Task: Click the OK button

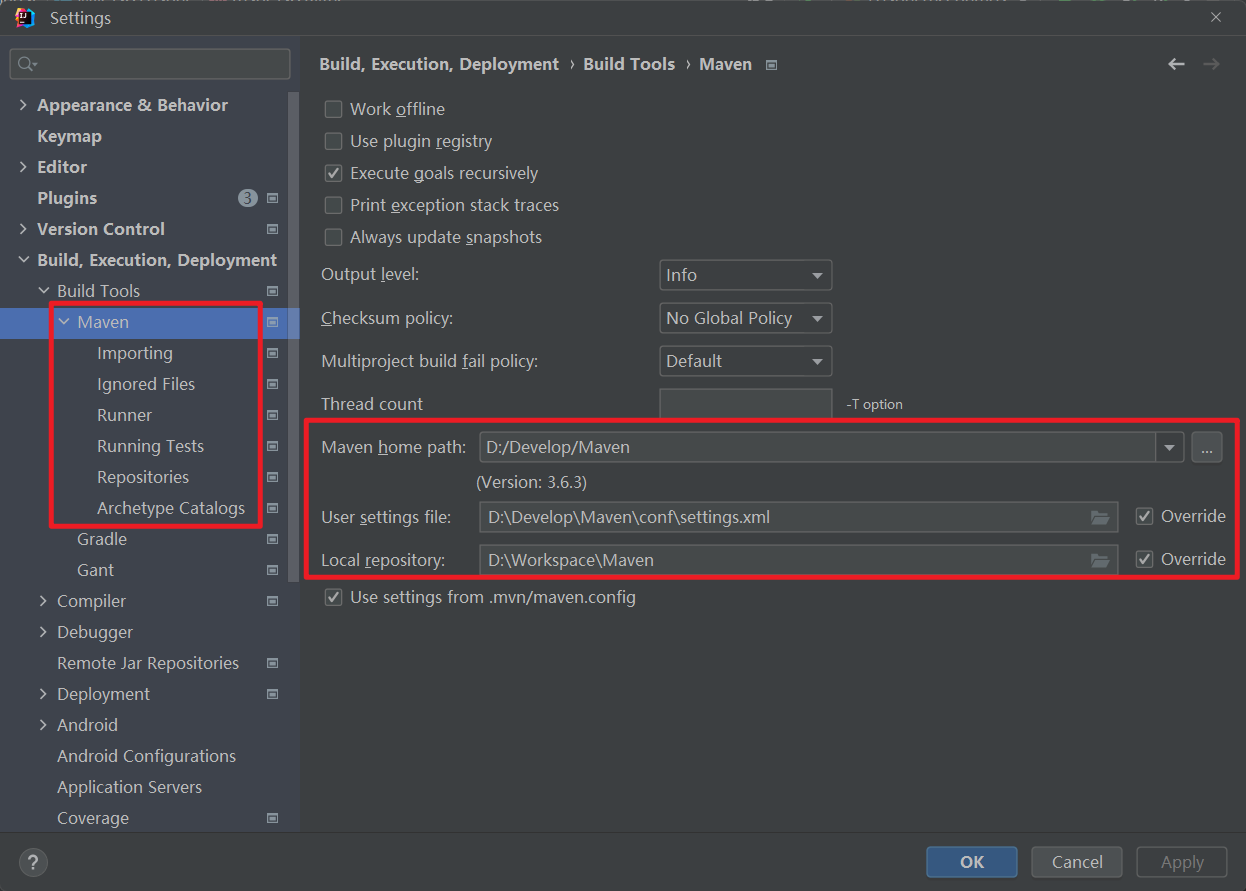Action: tap(972, 862)
